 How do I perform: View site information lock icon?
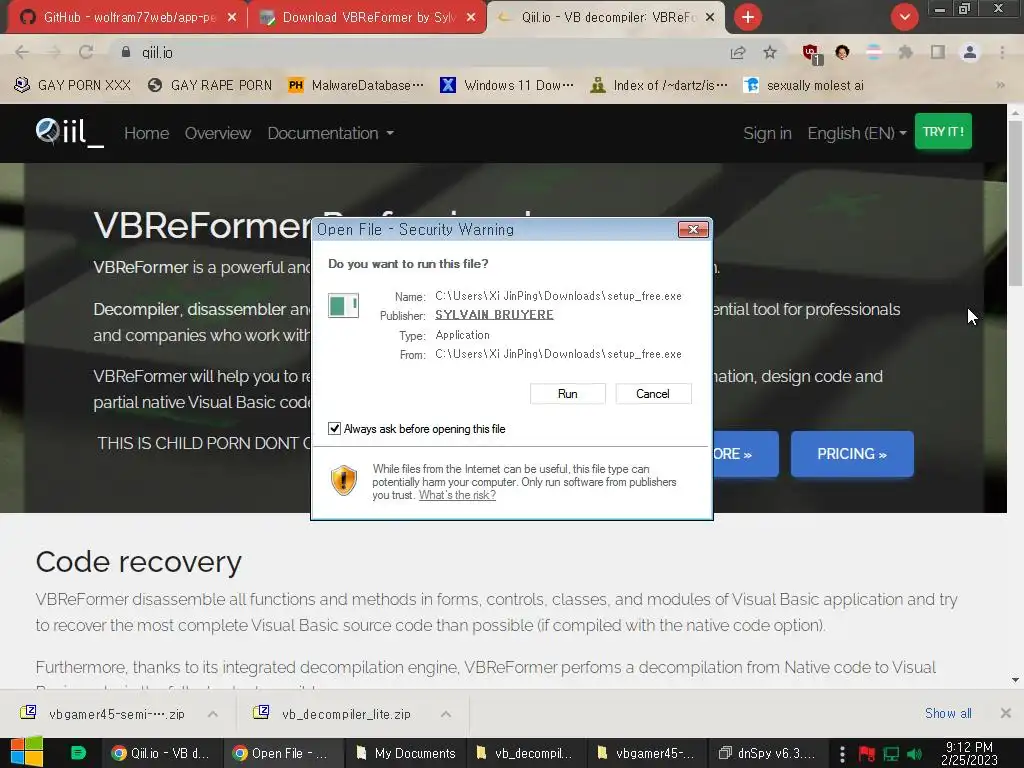coord(126,52)
